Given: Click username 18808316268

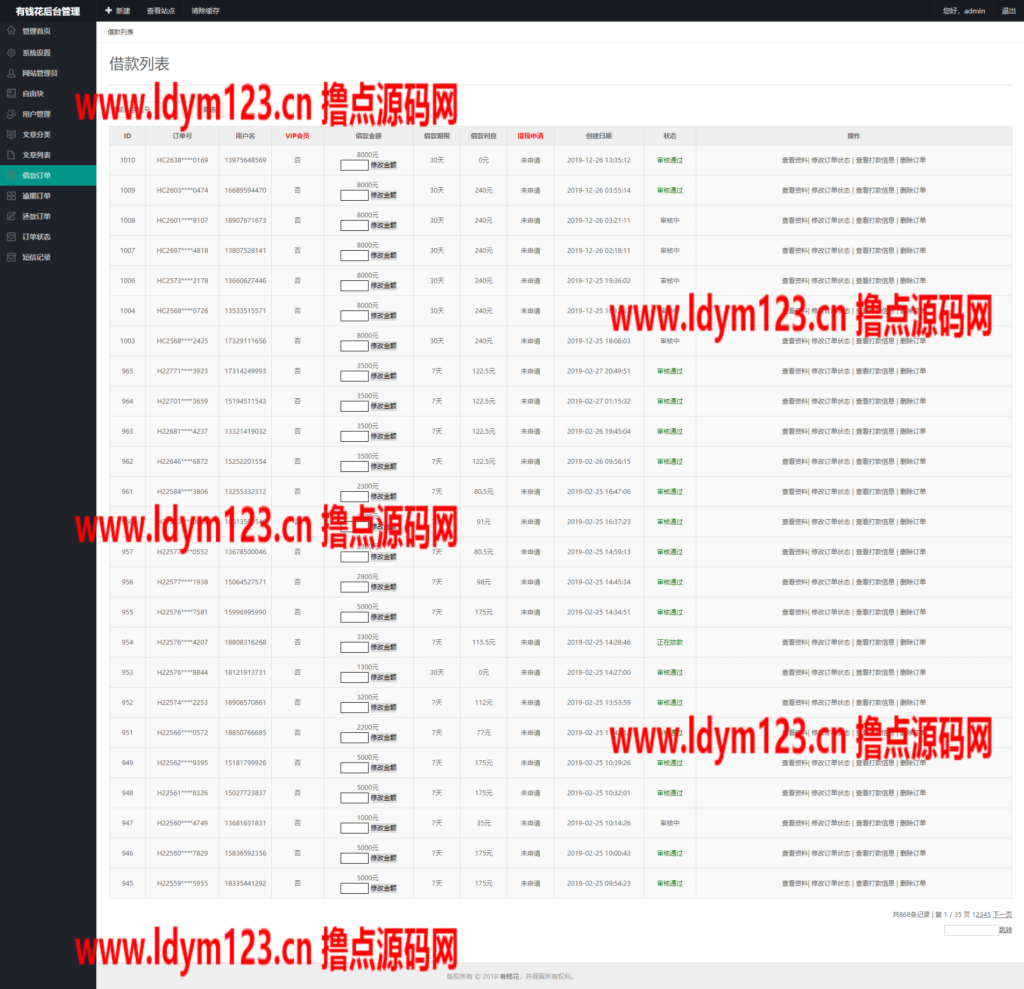Looking at the screenshot, I should [x=245, y=642].
